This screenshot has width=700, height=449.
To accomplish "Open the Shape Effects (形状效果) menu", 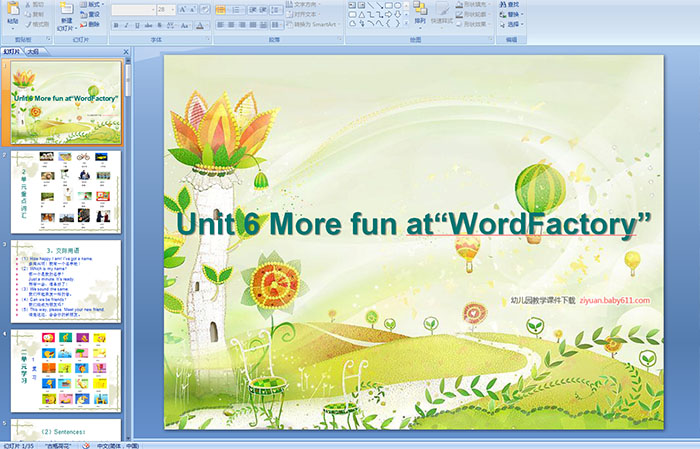I will (x=472, y=24).
